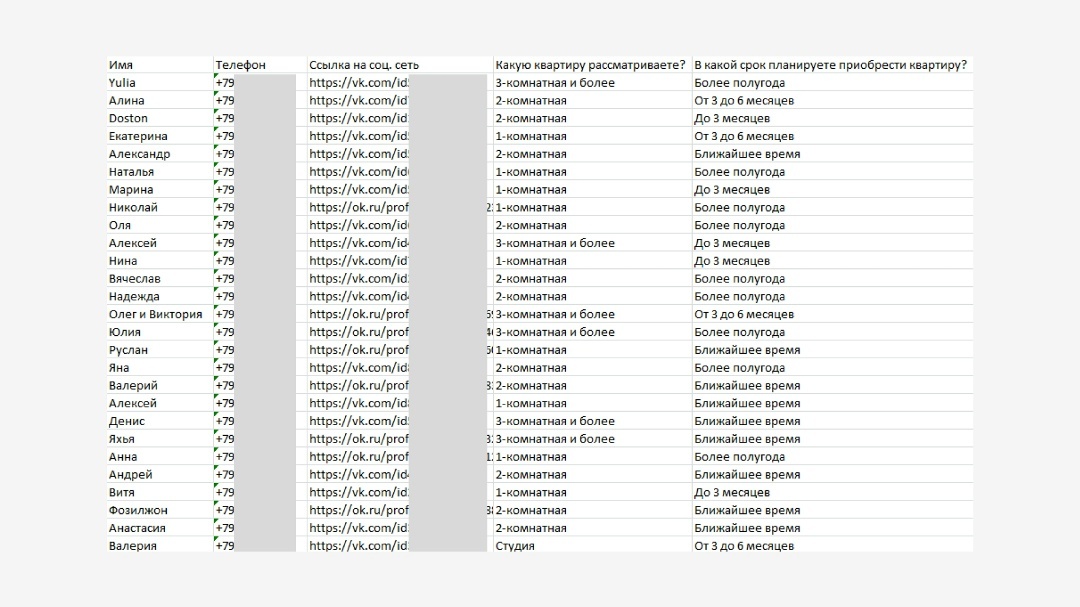The image size is (1080, 607).
Task: Open the ok.ru profile link in Фозилжон's row
Action: pos(359,511)
